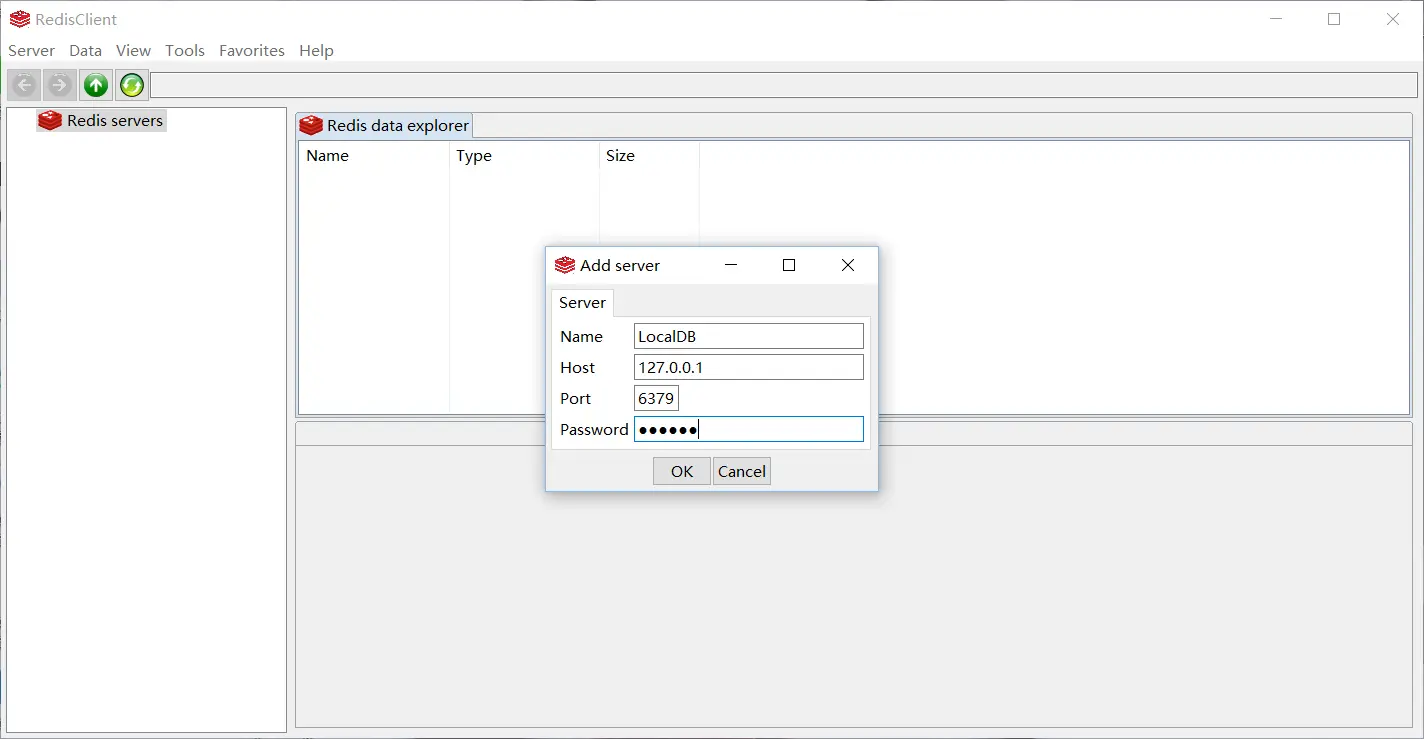Viewport: 1424px width, 739px height.
Task: Sort by the Name column header
Action: [x=374, y=155]
